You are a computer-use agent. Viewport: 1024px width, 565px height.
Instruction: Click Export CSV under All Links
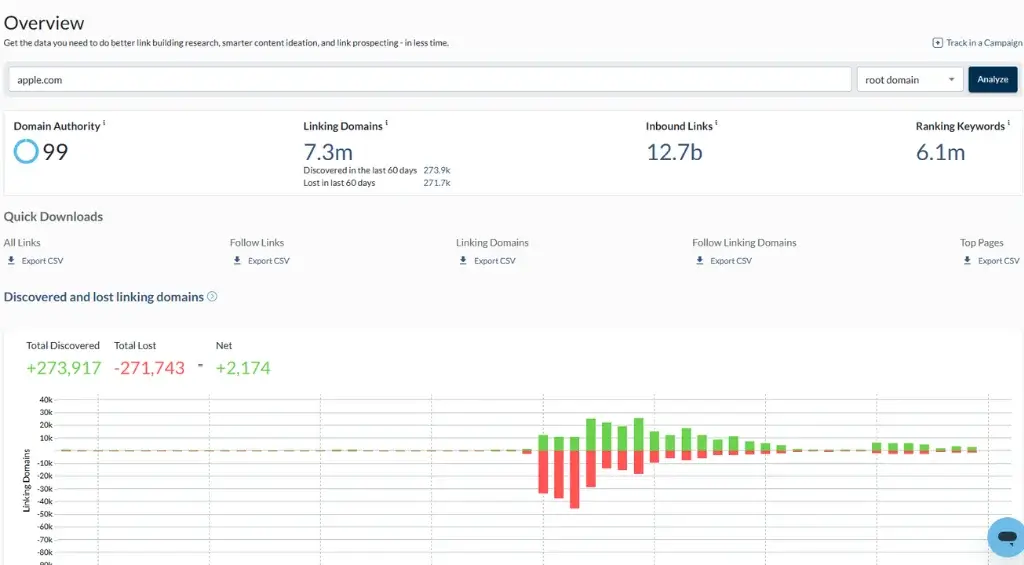point(43,261)
